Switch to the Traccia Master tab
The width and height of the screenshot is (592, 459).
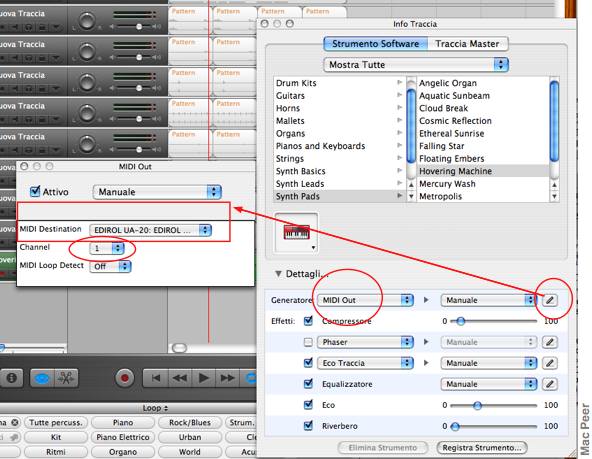pyautogui.click(x=467, y=44)
